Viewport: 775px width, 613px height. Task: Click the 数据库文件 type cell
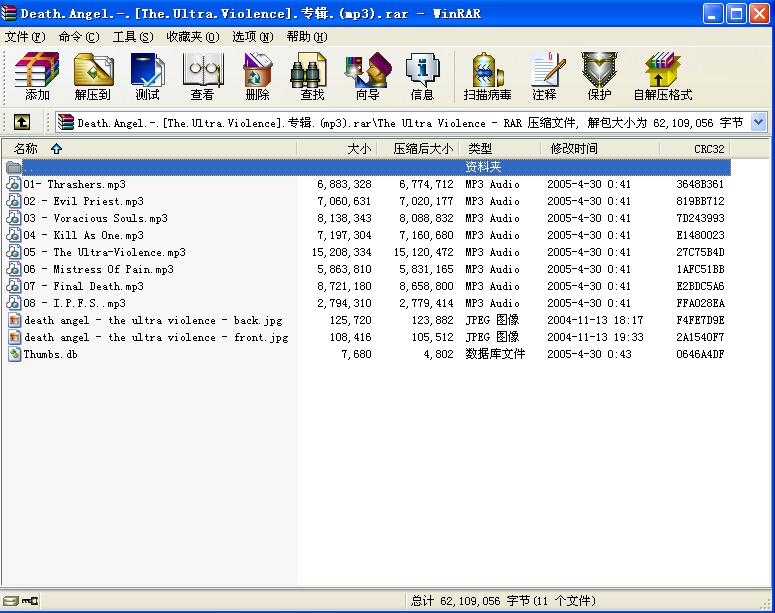click(495, 354)
